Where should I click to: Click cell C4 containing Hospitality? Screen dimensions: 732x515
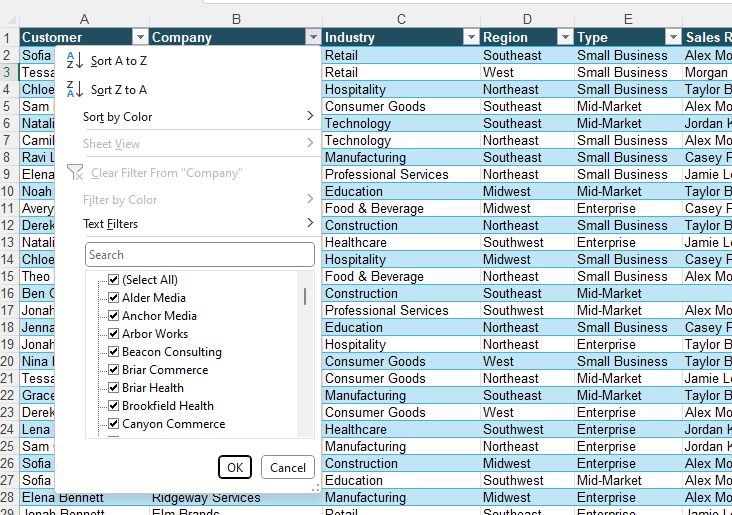coord(401,89)
